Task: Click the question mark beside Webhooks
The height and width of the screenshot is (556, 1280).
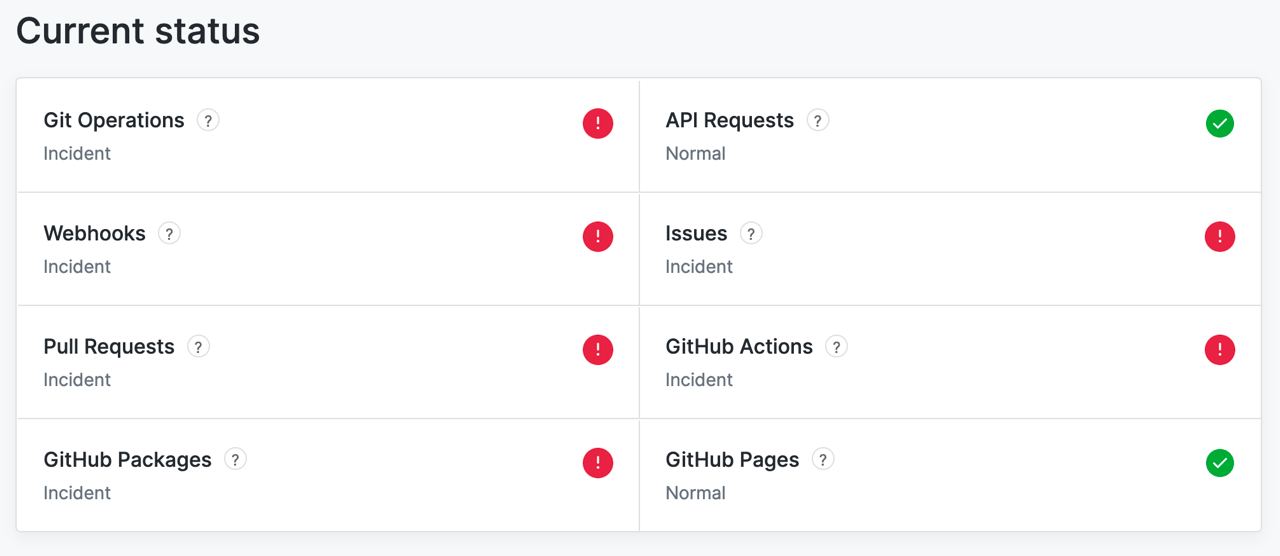Action: [x=169, y=233]
